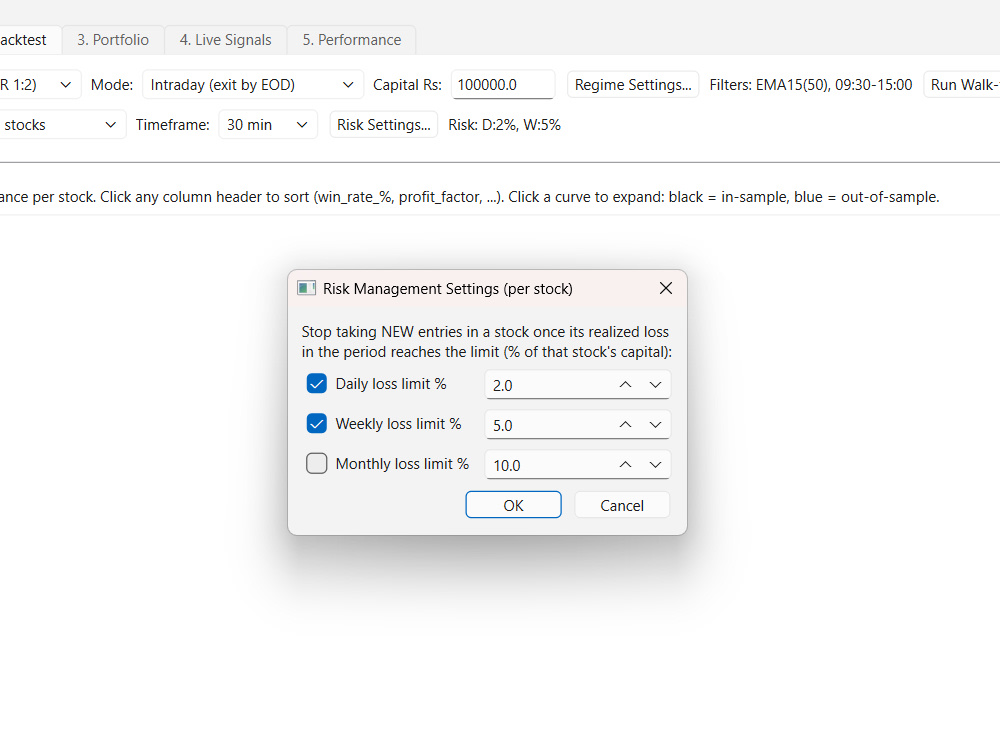
Task: Confirm risk settings with OK
Action: click(x=513, y=505)
